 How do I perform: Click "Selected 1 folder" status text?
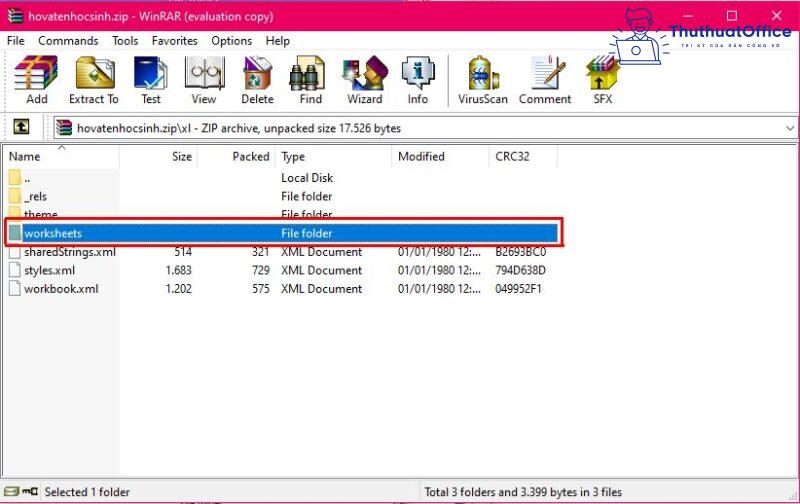(x=87, y=492)
